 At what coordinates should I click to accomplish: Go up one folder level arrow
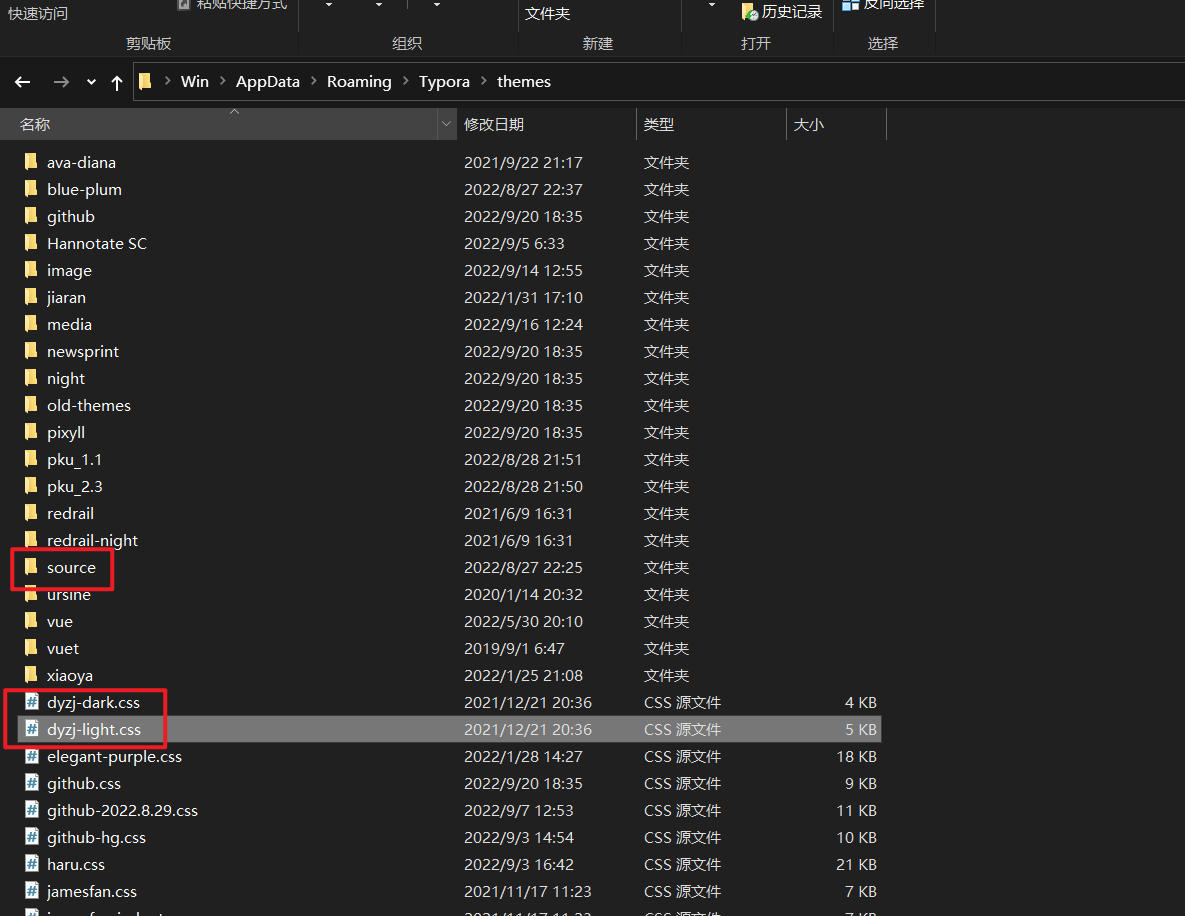pyautogui.click(x=116, y=82)
